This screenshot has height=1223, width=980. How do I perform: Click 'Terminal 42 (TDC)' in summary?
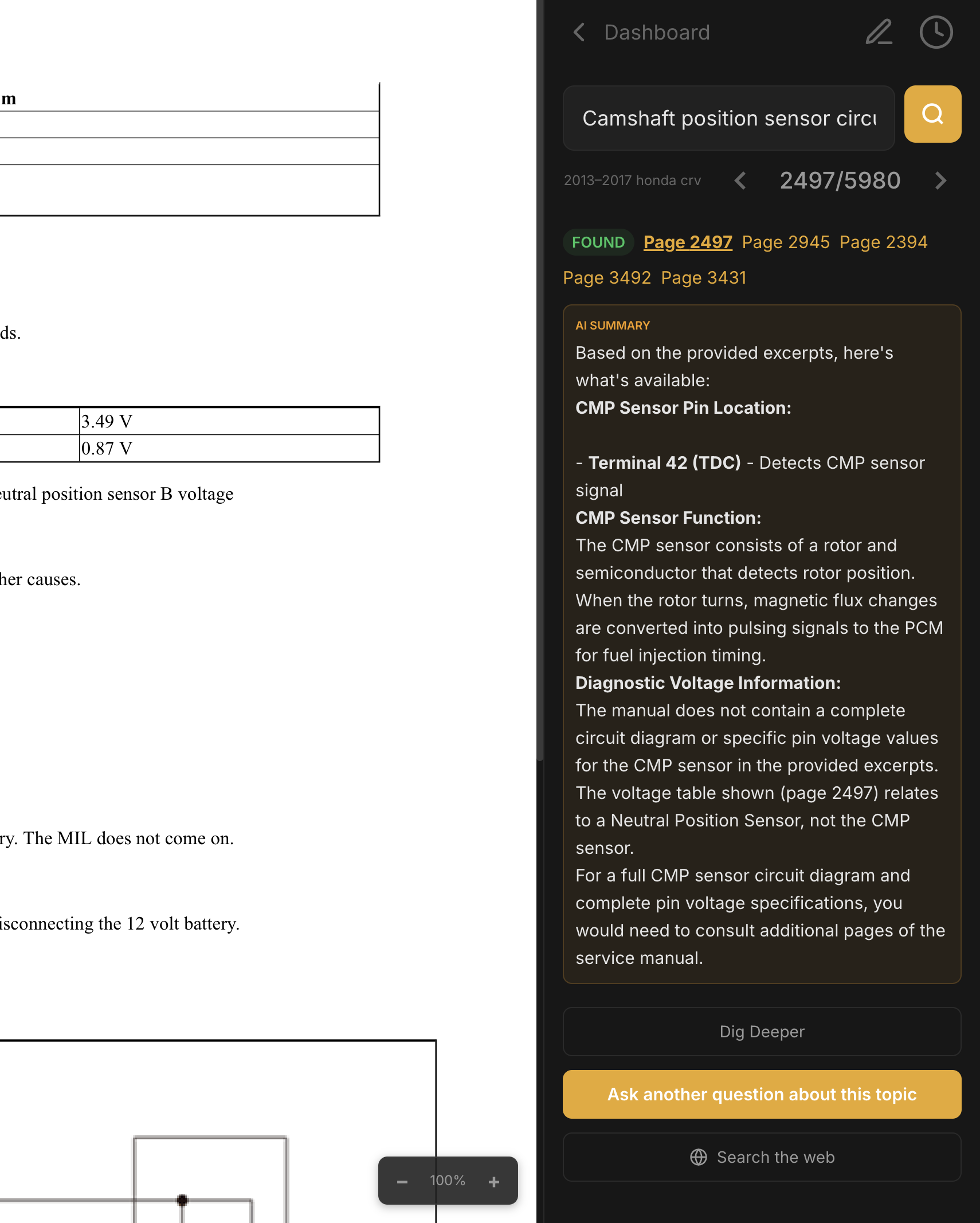(x=665, y=462)
